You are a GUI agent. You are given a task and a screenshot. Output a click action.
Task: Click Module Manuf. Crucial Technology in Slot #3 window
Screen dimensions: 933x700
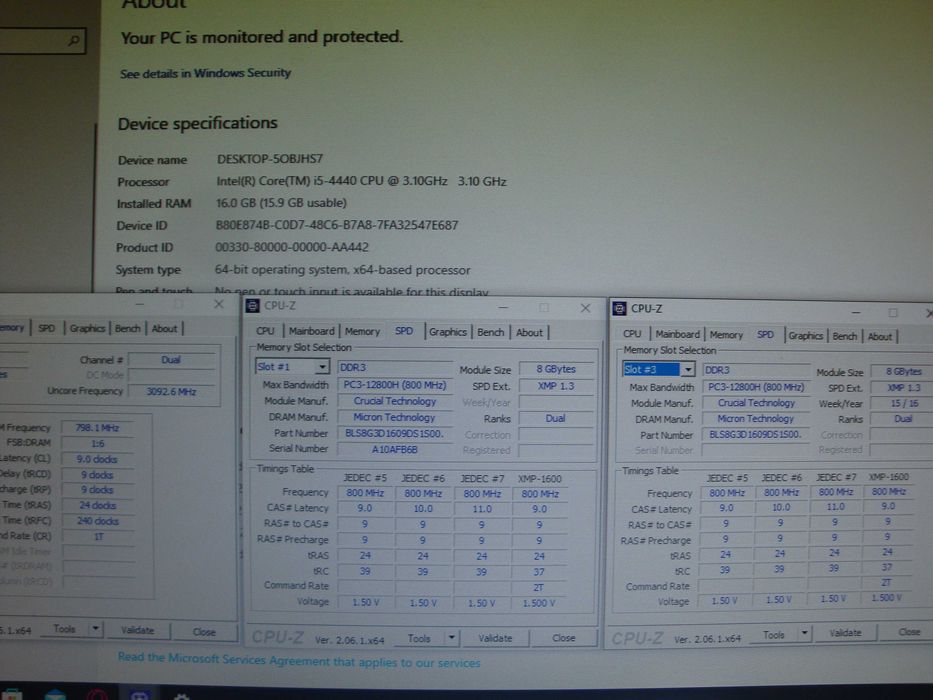click(756, 403)
